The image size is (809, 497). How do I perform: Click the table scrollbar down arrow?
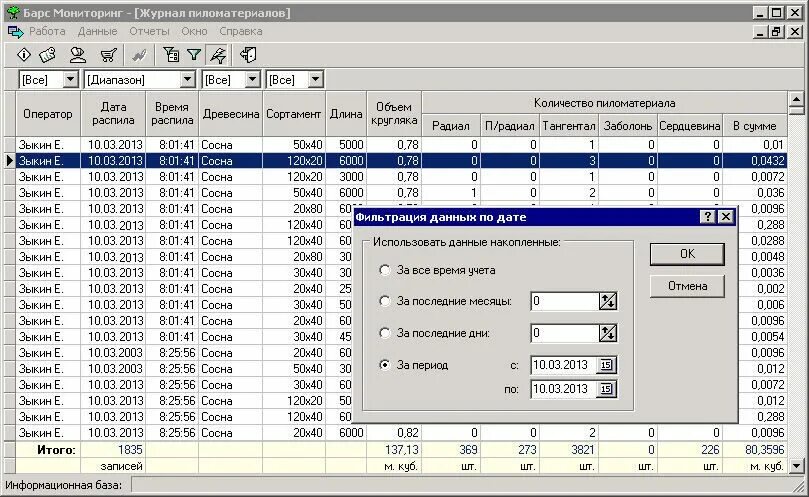pos(796,466)
